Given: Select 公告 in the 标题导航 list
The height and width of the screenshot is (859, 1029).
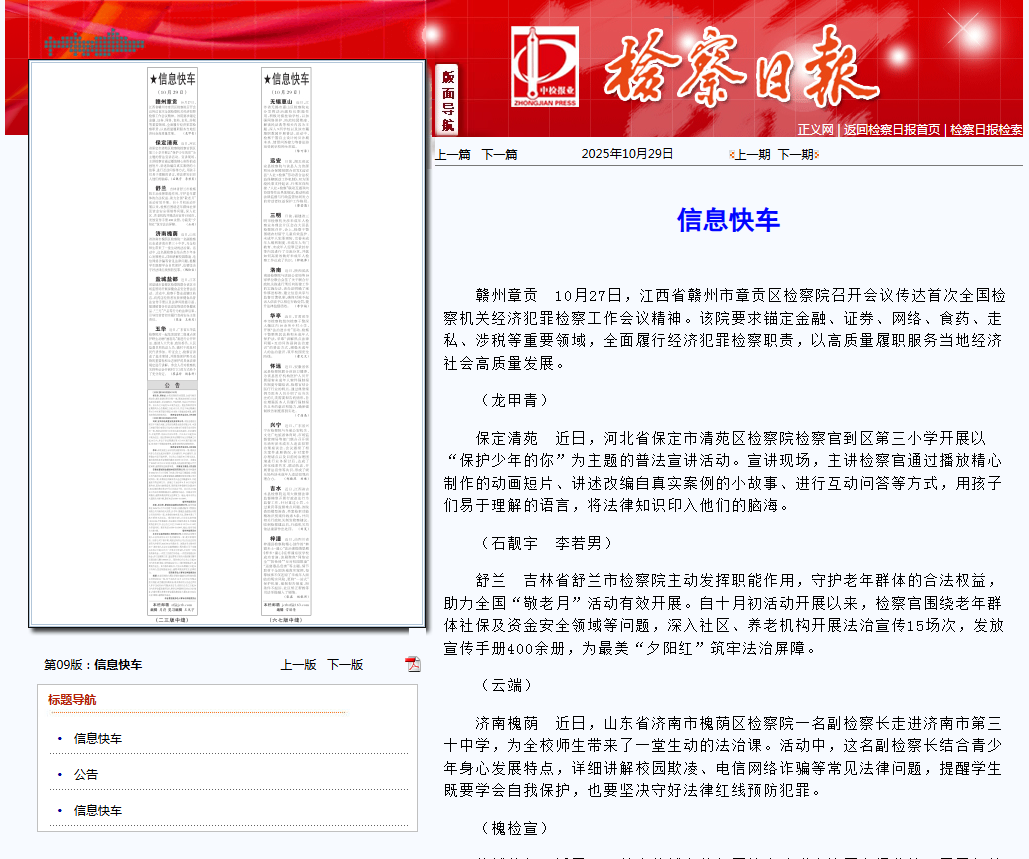Looking at the screenshot, I should pos(86,775).
